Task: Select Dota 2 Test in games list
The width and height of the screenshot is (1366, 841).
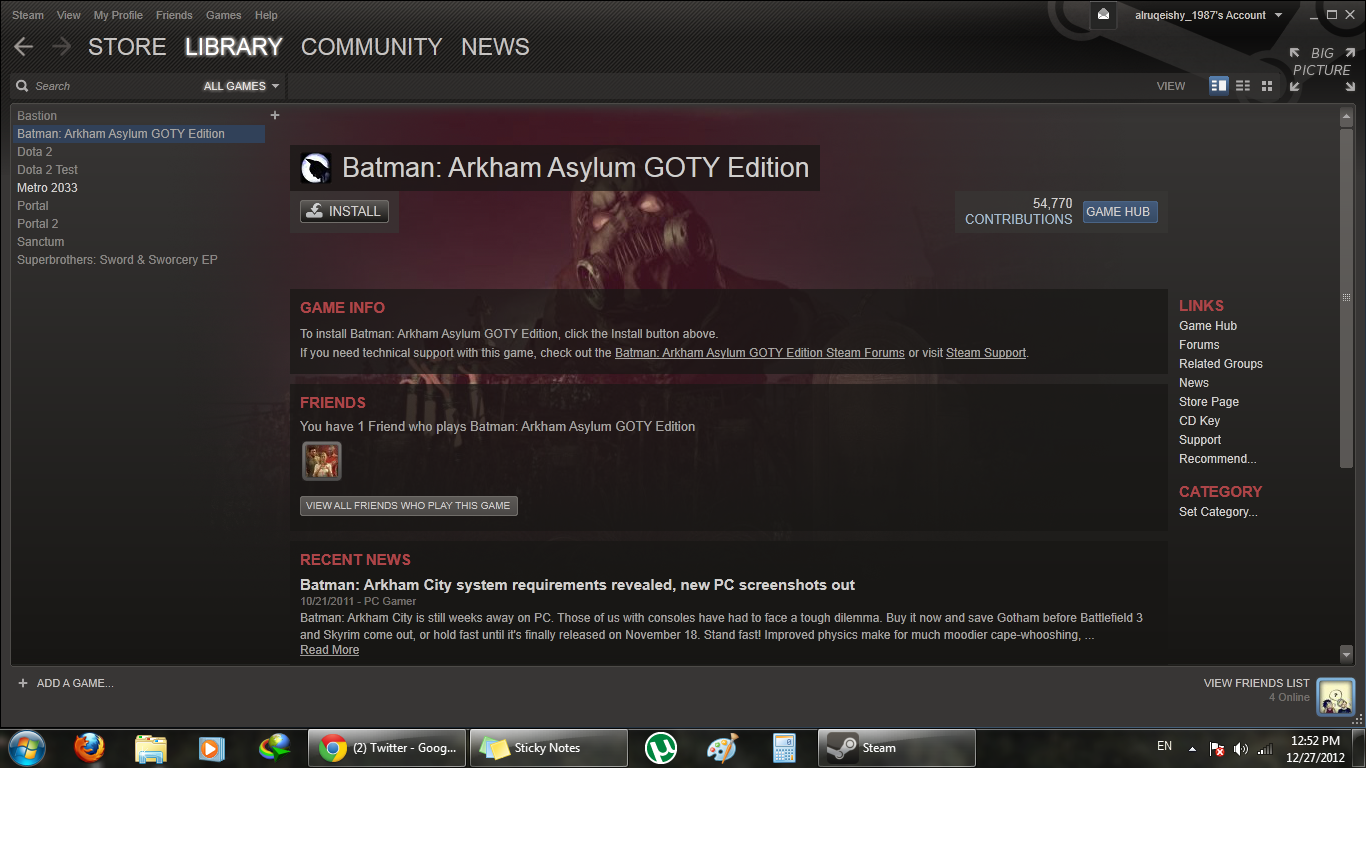Action: coord(139,170)
